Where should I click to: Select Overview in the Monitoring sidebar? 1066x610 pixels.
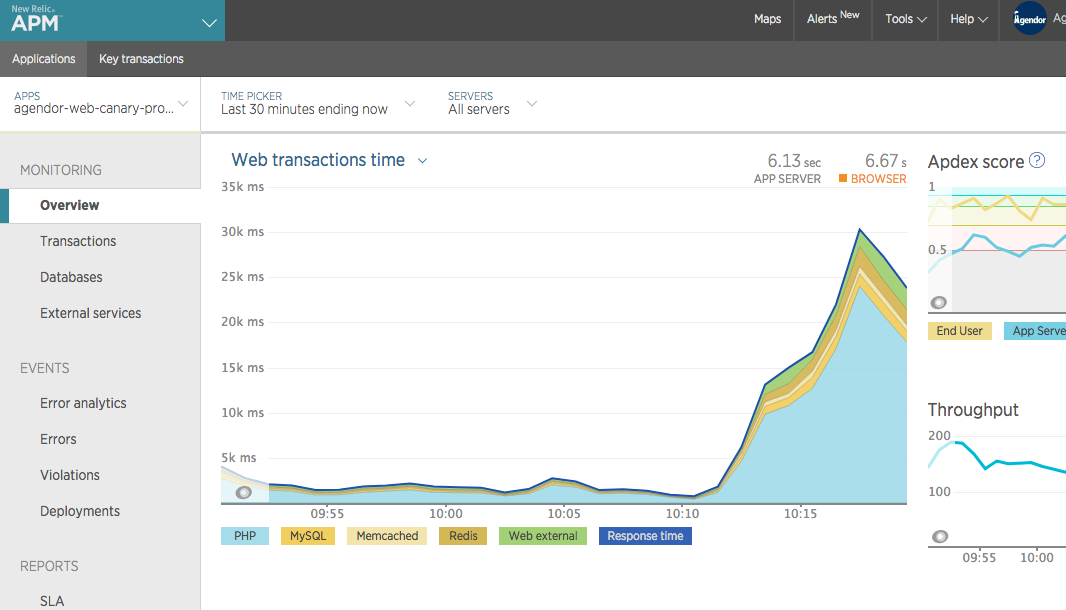101,205
